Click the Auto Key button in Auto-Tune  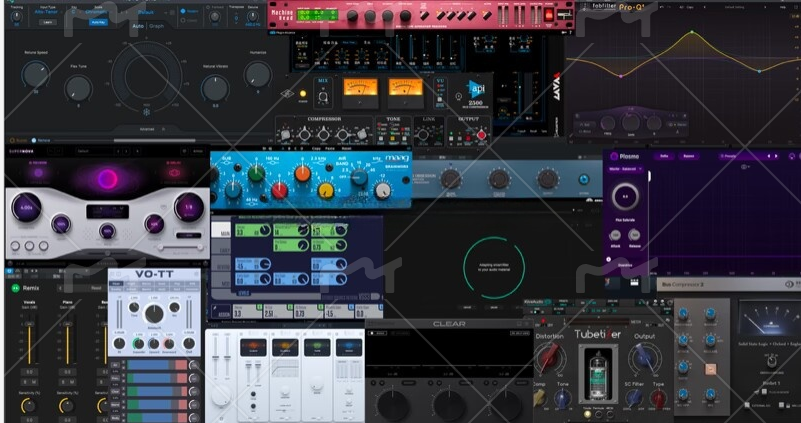coord(98,22)
